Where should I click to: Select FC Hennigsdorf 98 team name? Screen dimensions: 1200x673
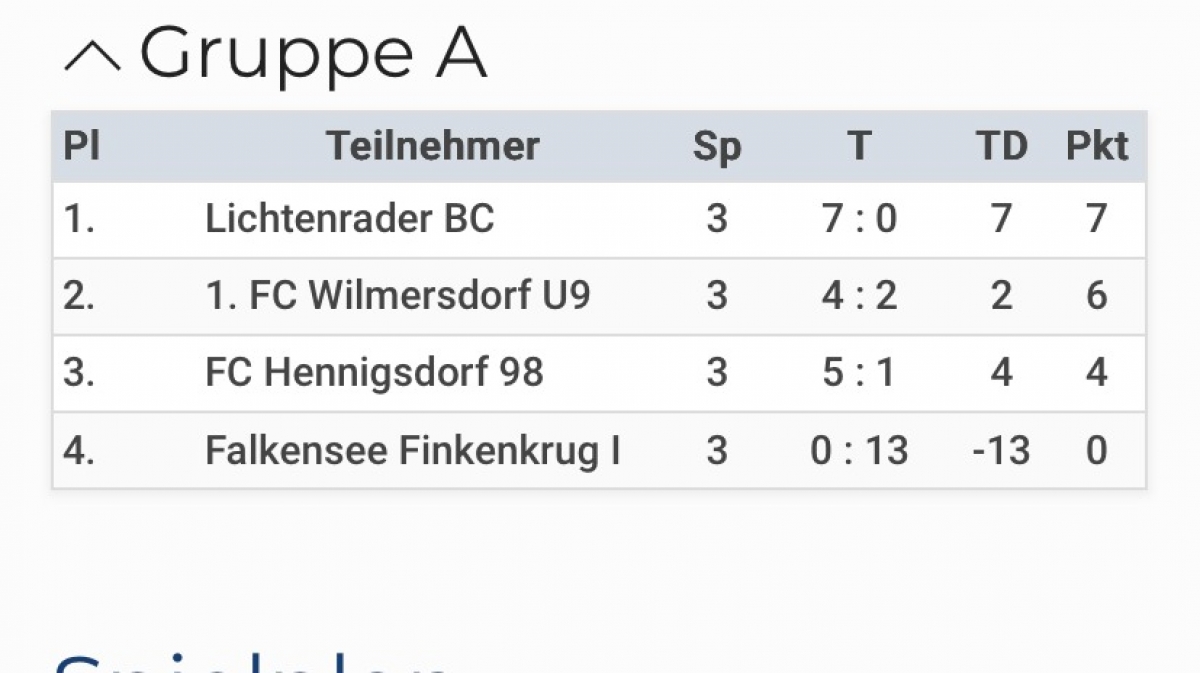point(374,373)
